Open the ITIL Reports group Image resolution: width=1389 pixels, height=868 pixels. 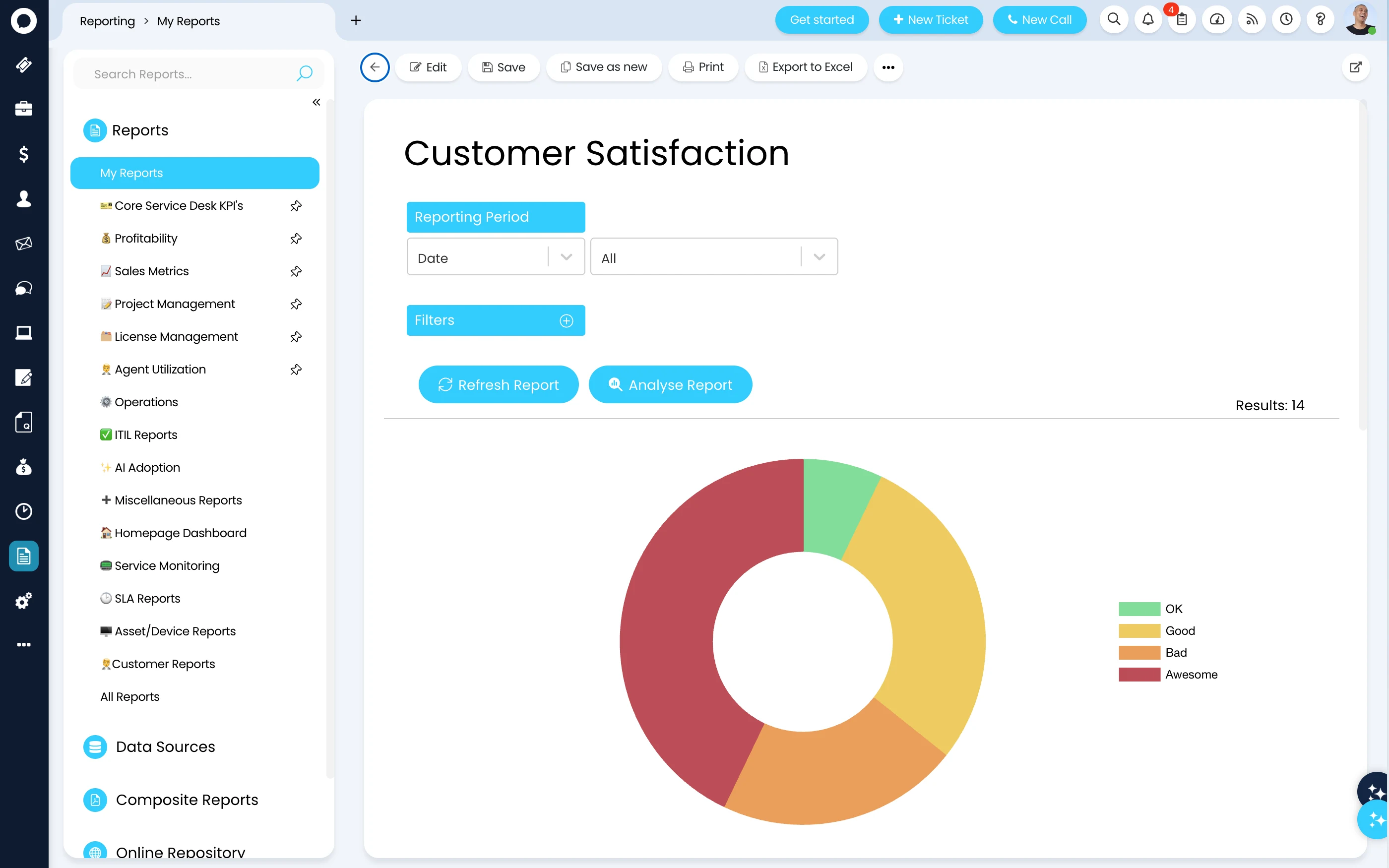(139, 434)
